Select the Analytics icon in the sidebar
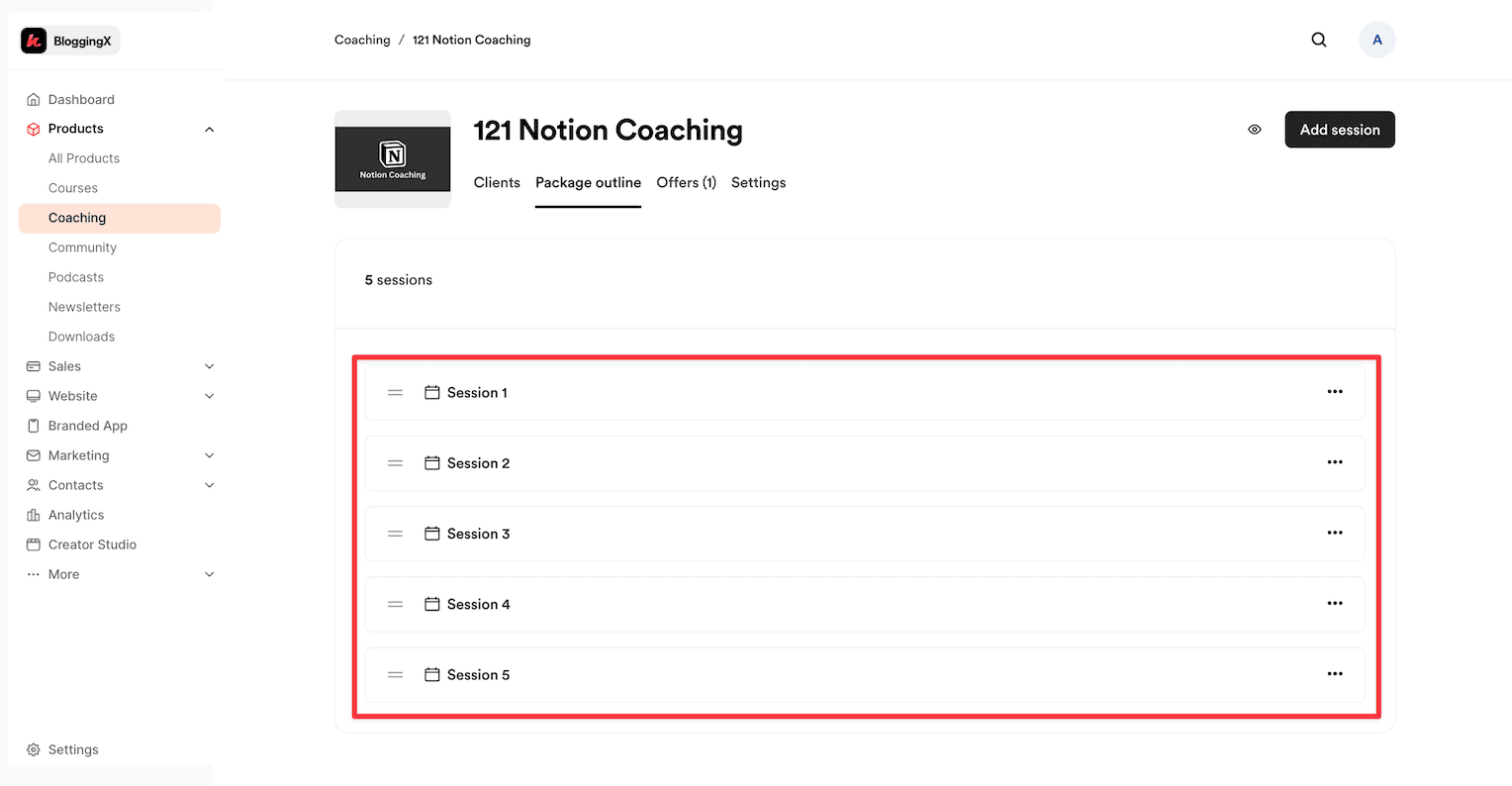This screenshot has height=786, width=1512. tap(35, 515)
